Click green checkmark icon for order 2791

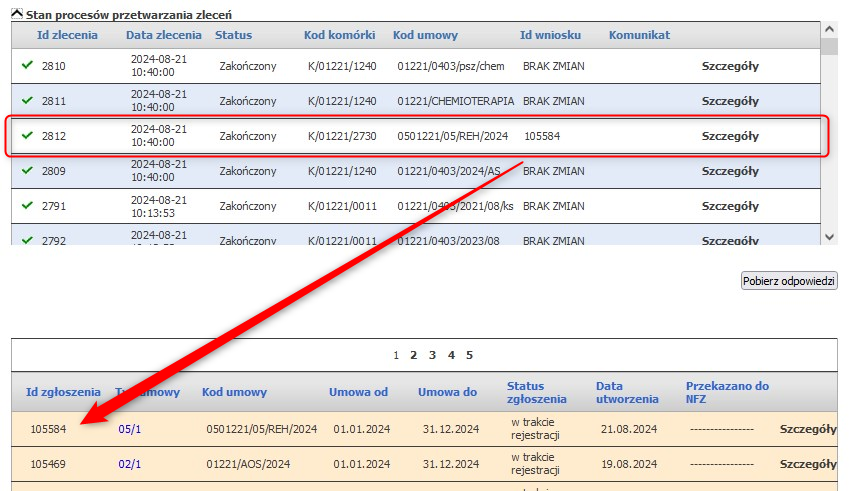click(27, 206)
